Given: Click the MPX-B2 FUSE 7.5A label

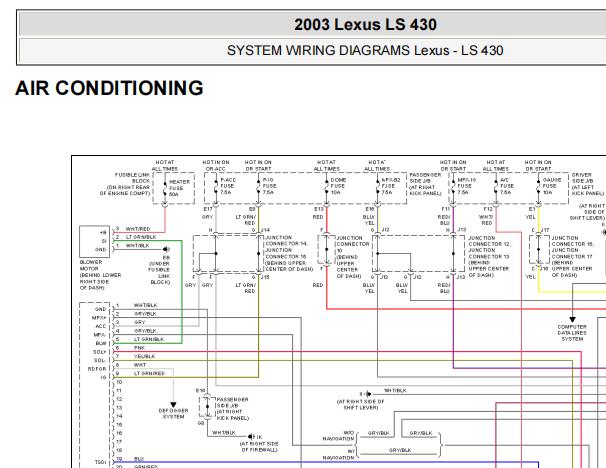Looking at the screenshot, I should [x=391, y=186].
